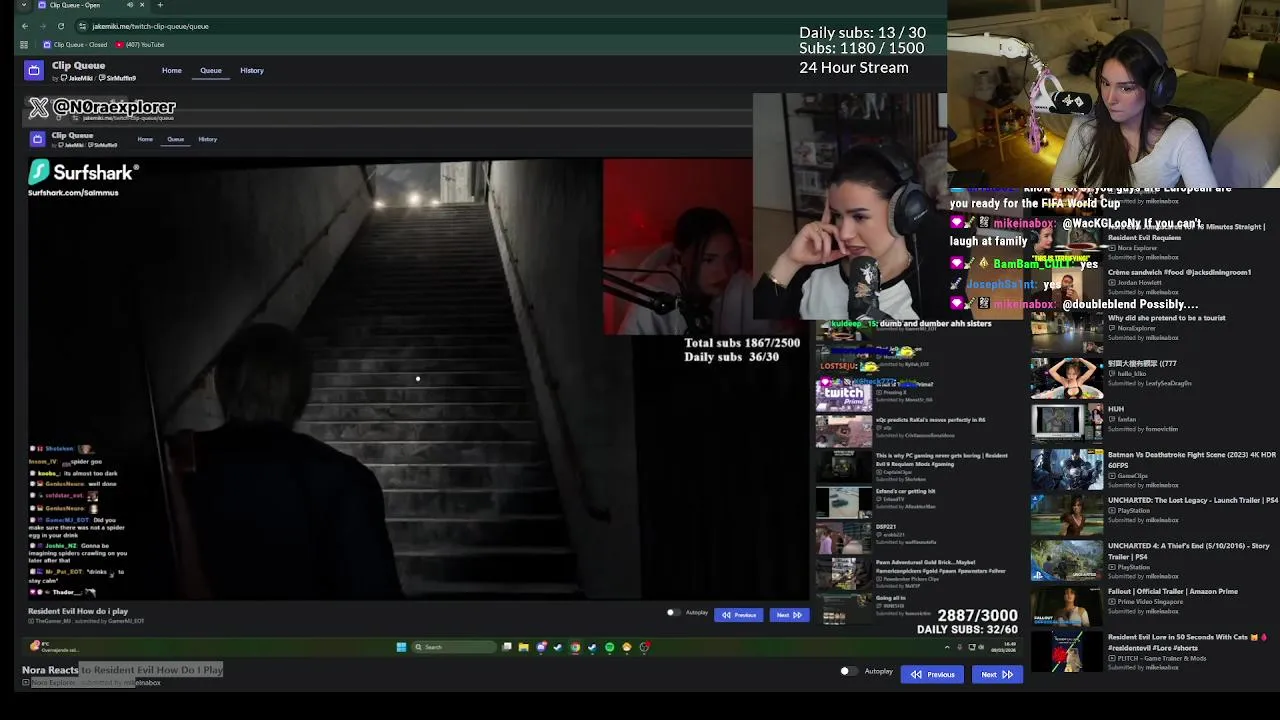Open the 'xQc predicts RaKai's moves' embedded queue thumbnail
Screen dimensions: 1280x720
click(x=844, y=430)
